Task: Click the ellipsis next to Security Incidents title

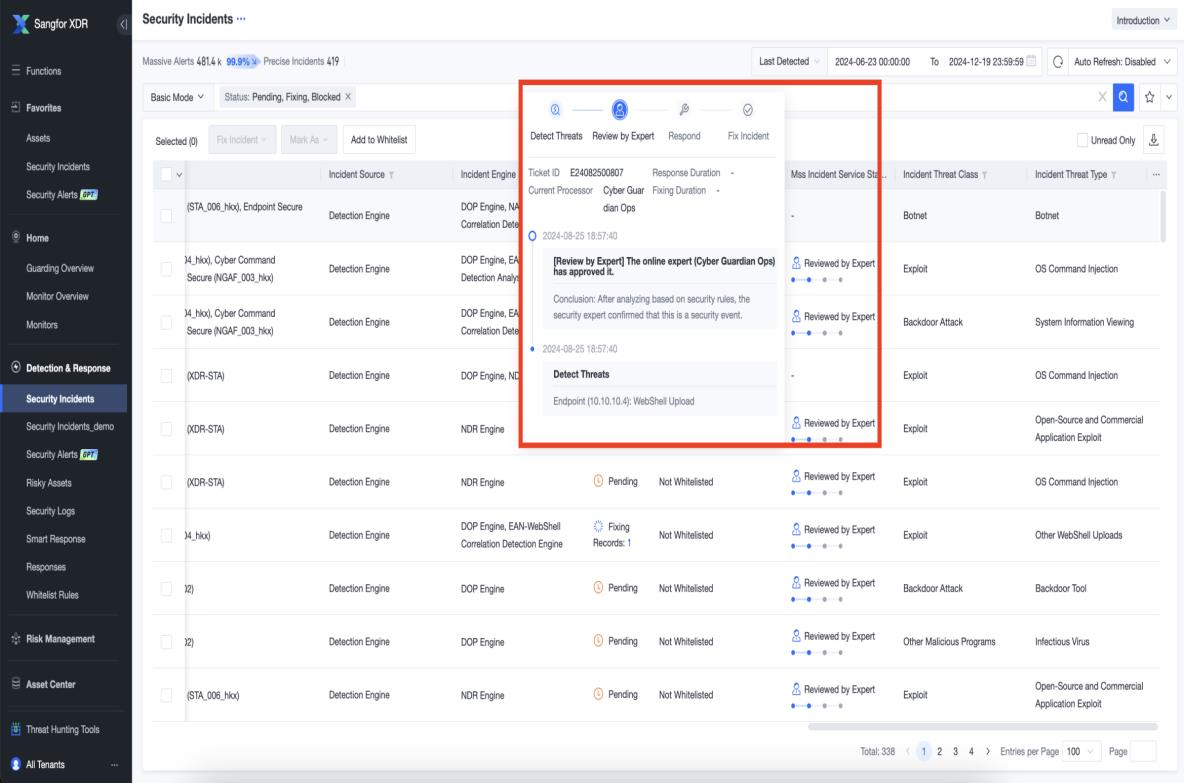Action: (x=241, y=19)
